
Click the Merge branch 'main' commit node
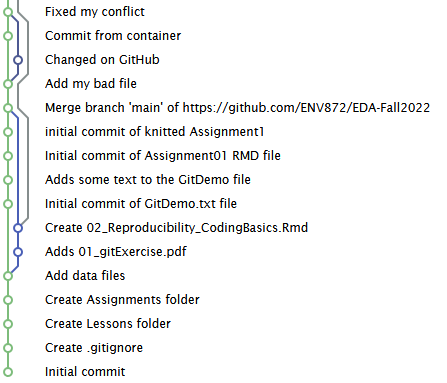[8, 108]
